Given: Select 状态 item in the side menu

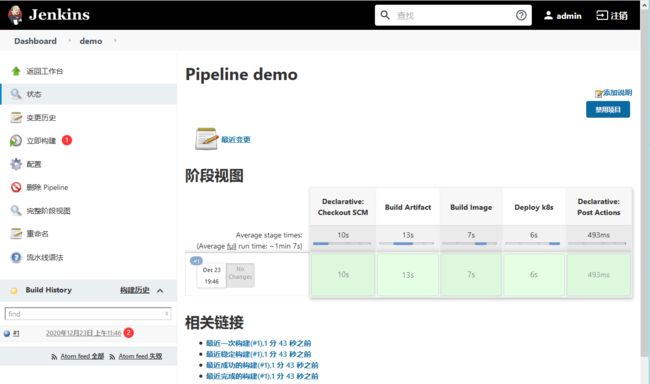Looking at the screenshot, I should pyautogui.click(x=89, y=94).
